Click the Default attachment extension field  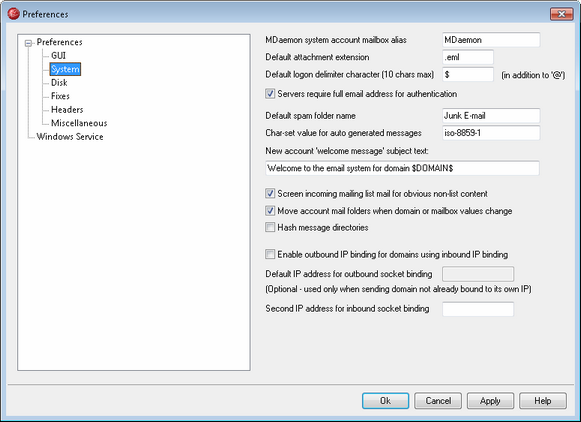coord(468,57)
